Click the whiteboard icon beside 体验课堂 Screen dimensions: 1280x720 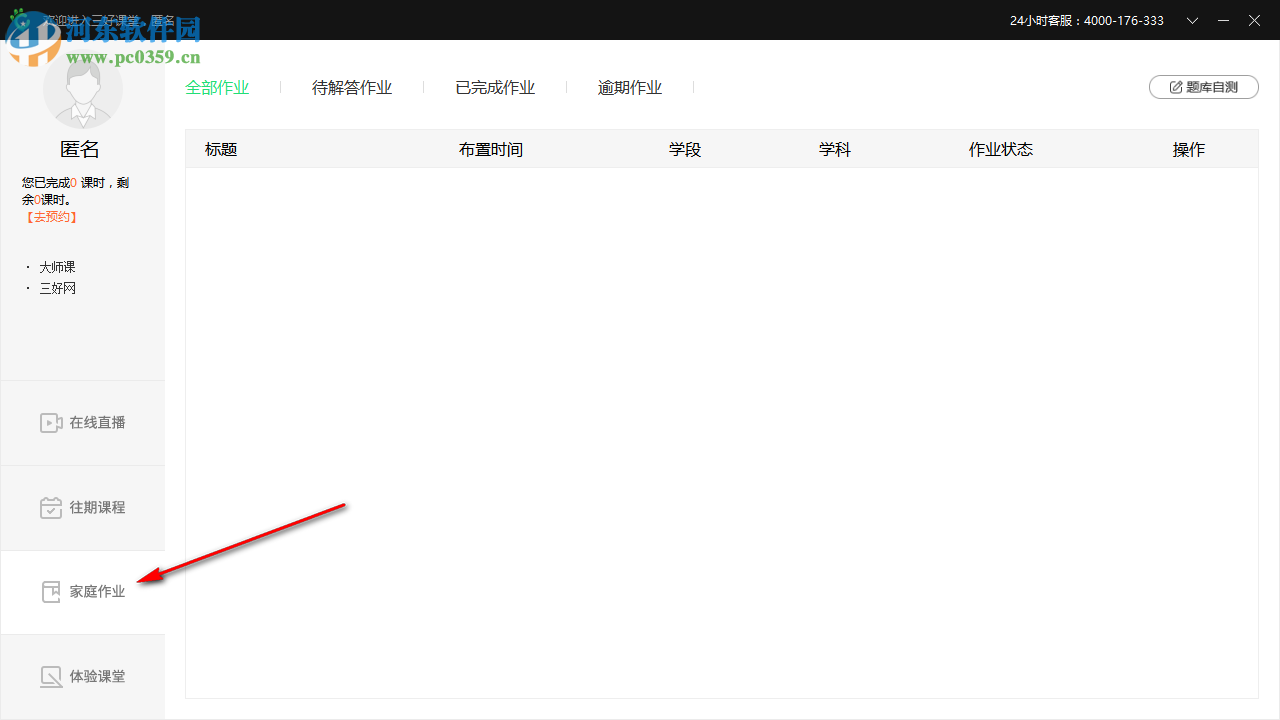51,677
